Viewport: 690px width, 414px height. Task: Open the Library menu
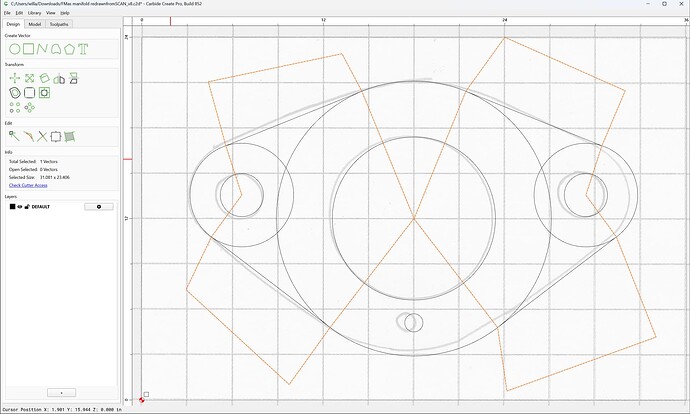34,13
